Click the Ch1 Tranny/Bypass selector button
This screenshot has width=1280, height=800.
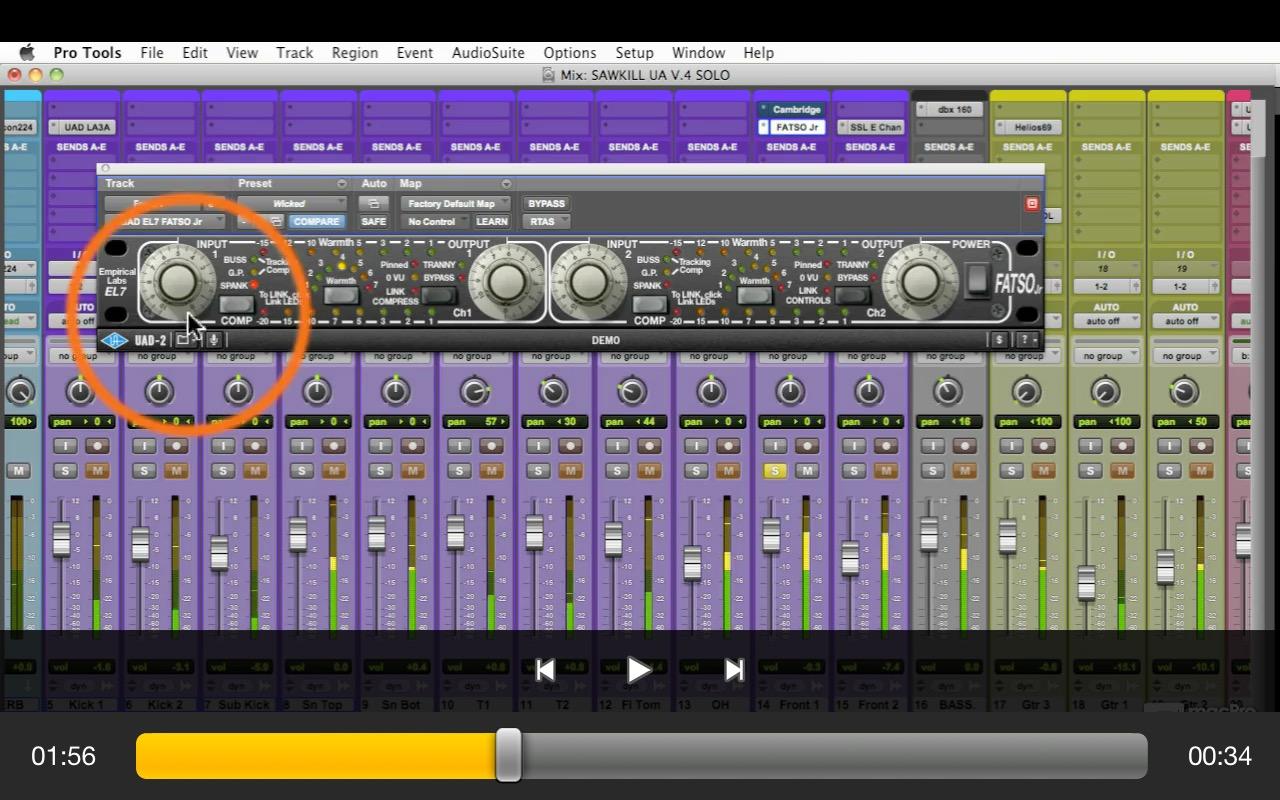pos(438,295)
